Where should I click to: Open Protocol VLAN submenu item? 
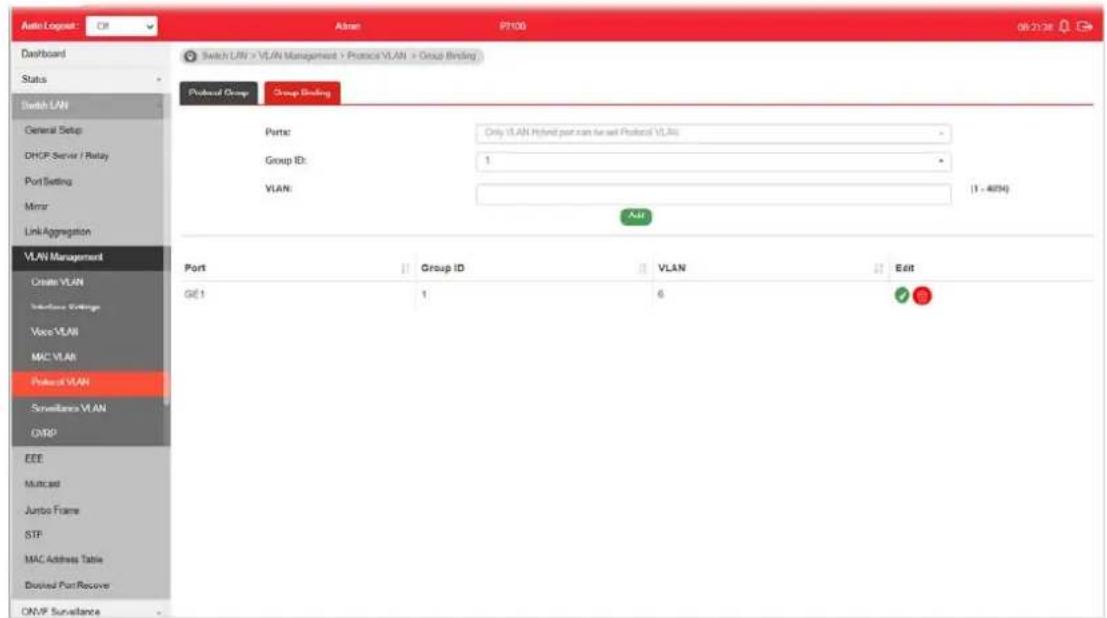(x=90, y=382)
